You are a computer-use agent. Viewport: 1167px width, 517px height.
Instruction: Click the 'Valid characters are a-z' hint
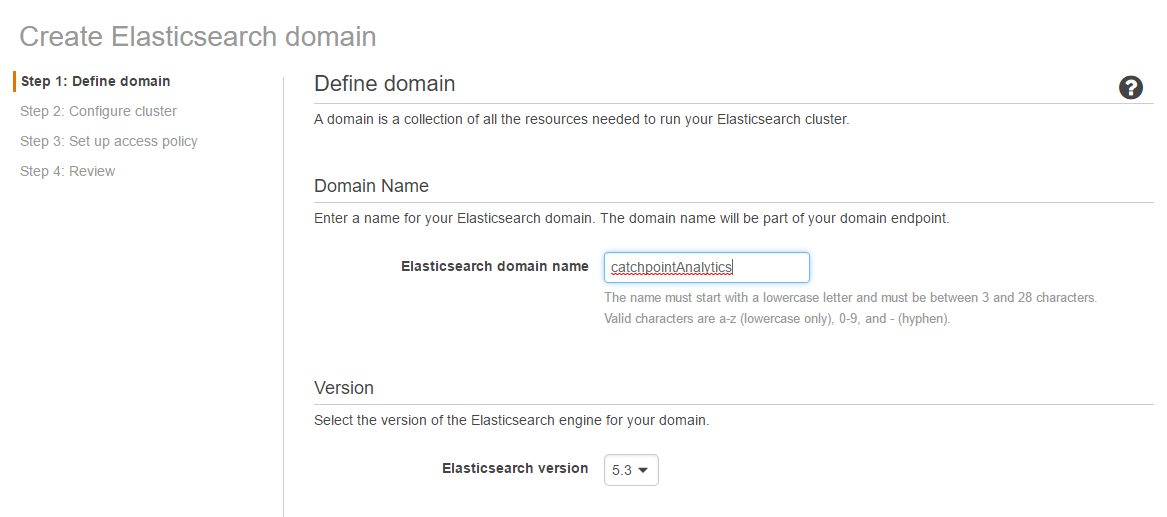(x=777, y=320)
